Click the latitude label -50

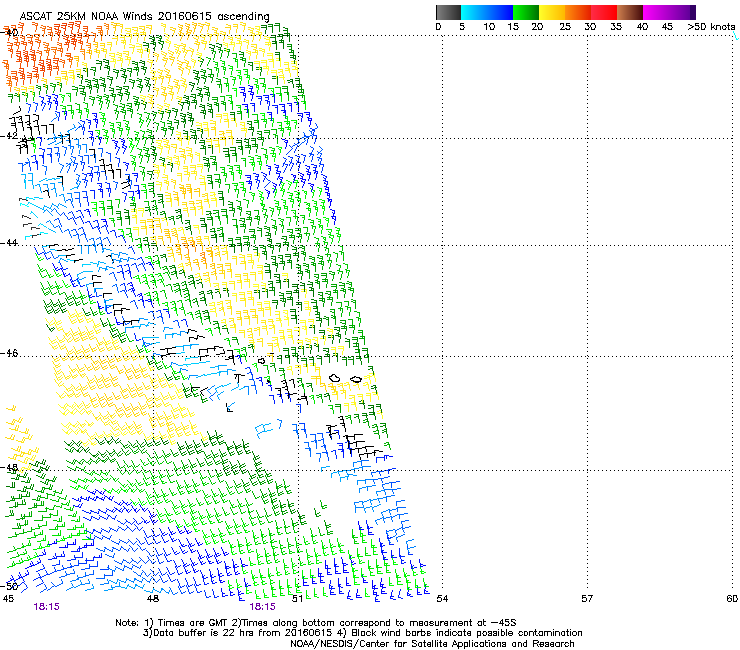[x=9, y=586]
